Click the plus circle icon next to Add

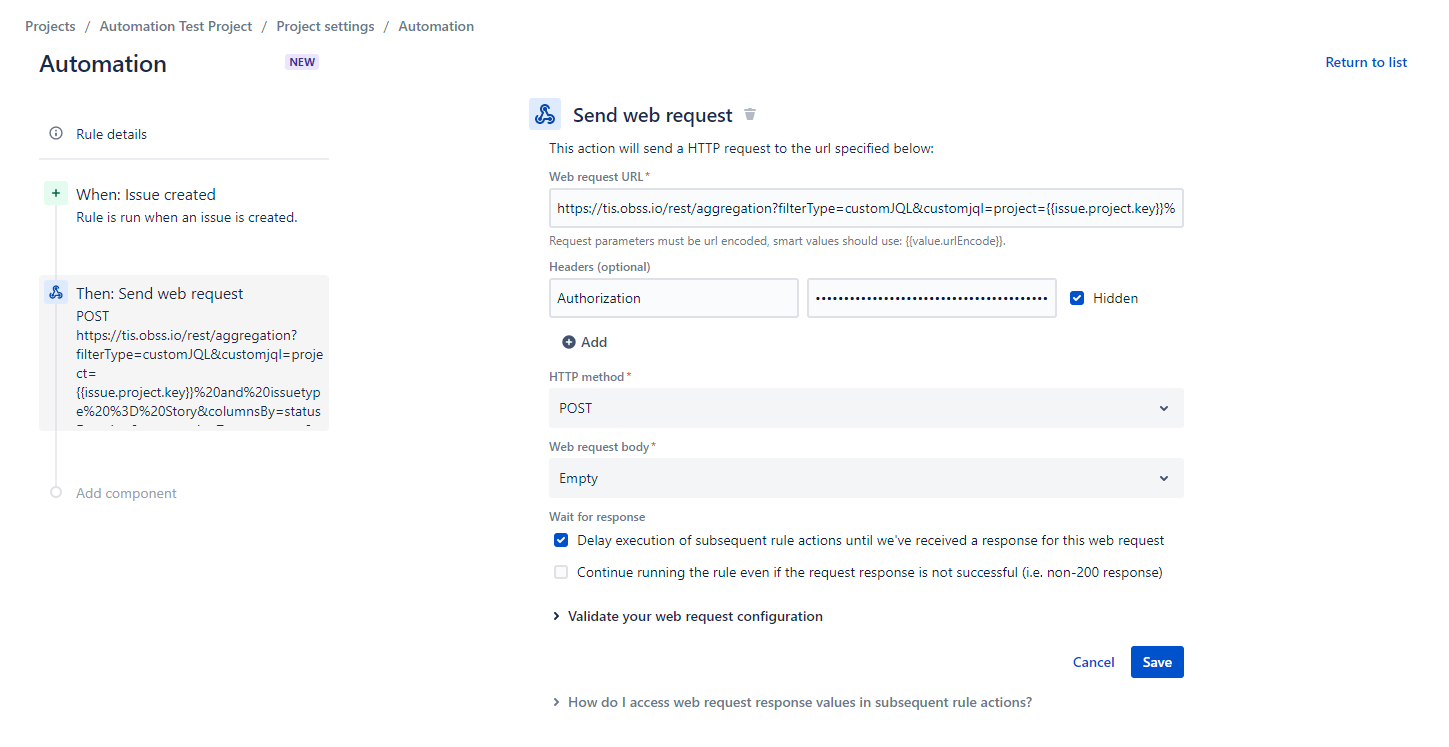569,342
